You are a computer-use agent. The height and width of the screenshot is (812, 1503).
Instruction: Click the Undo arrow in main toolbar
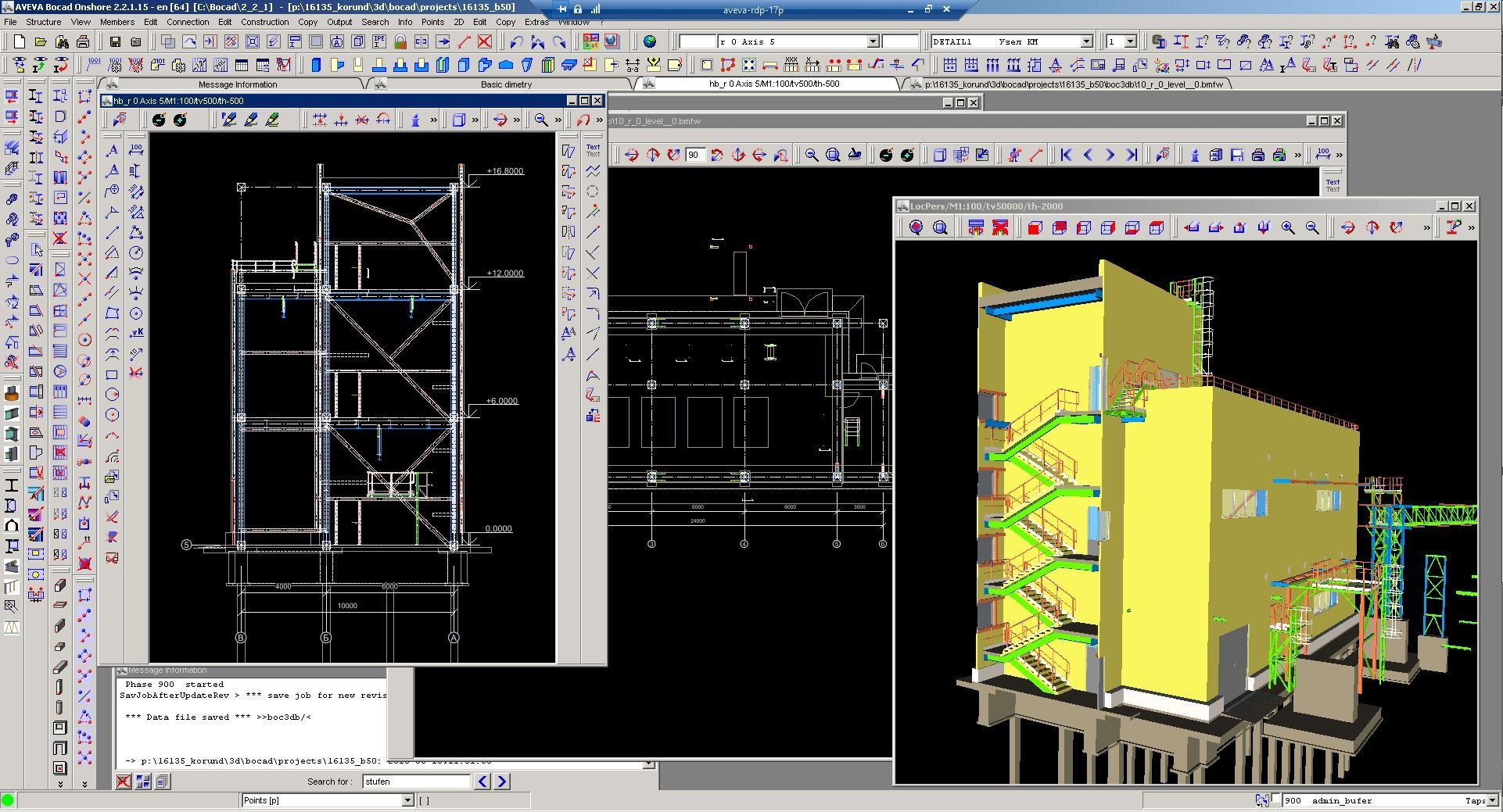tap(516, 41)
